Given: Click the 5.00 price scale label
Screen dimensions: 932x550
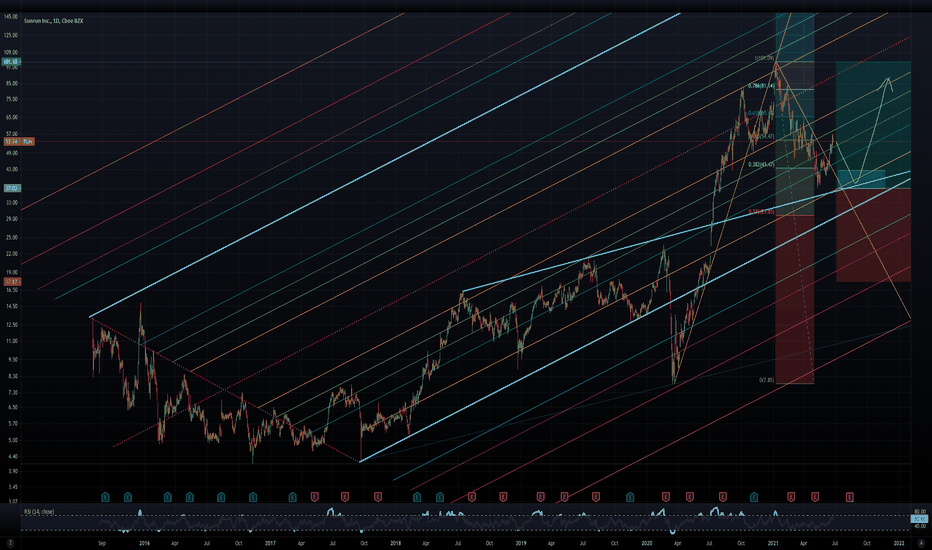Looking at the screenshot, I should click(x=12, y=441).
